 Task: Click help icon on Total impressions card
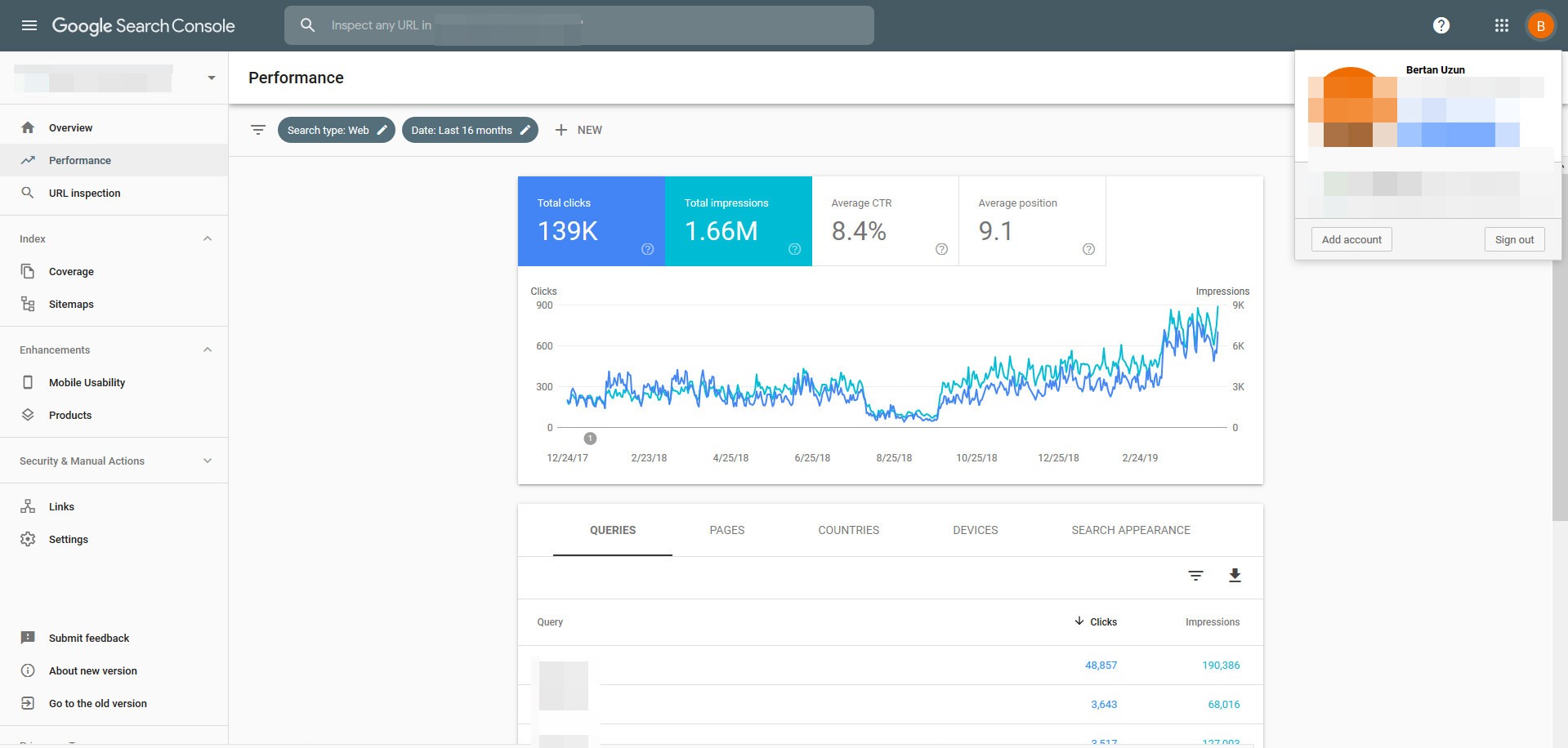coord(794,249)
